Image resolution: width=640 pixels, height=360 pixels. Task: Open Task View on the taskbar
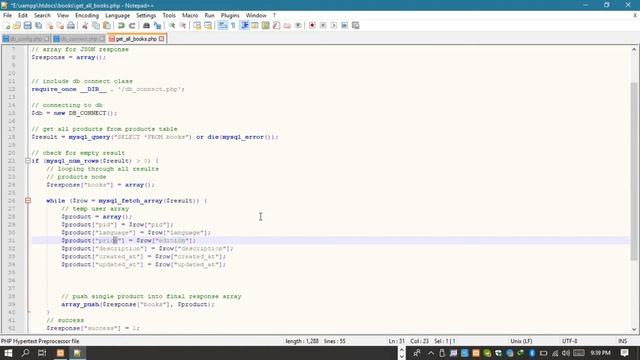[x=42, y=353]
